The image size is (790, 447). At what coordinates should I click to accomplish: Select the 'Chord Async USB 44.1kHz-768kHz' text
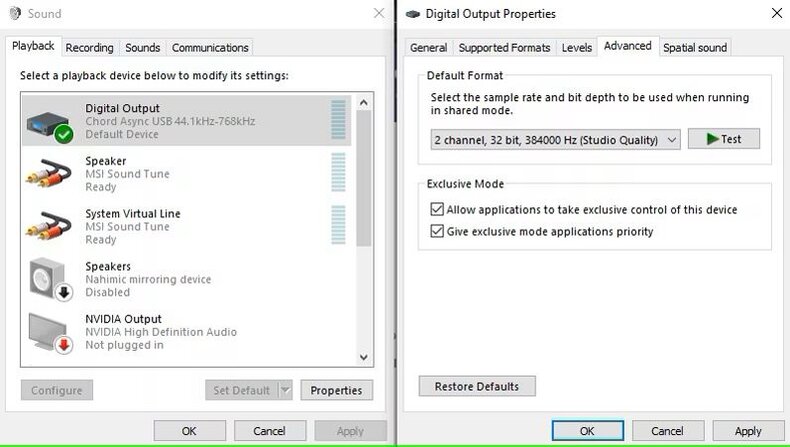(170, 121)
